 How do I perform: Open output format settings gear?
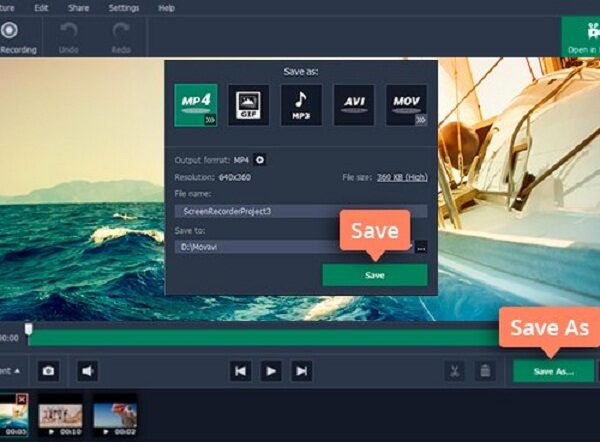(260, 159)
